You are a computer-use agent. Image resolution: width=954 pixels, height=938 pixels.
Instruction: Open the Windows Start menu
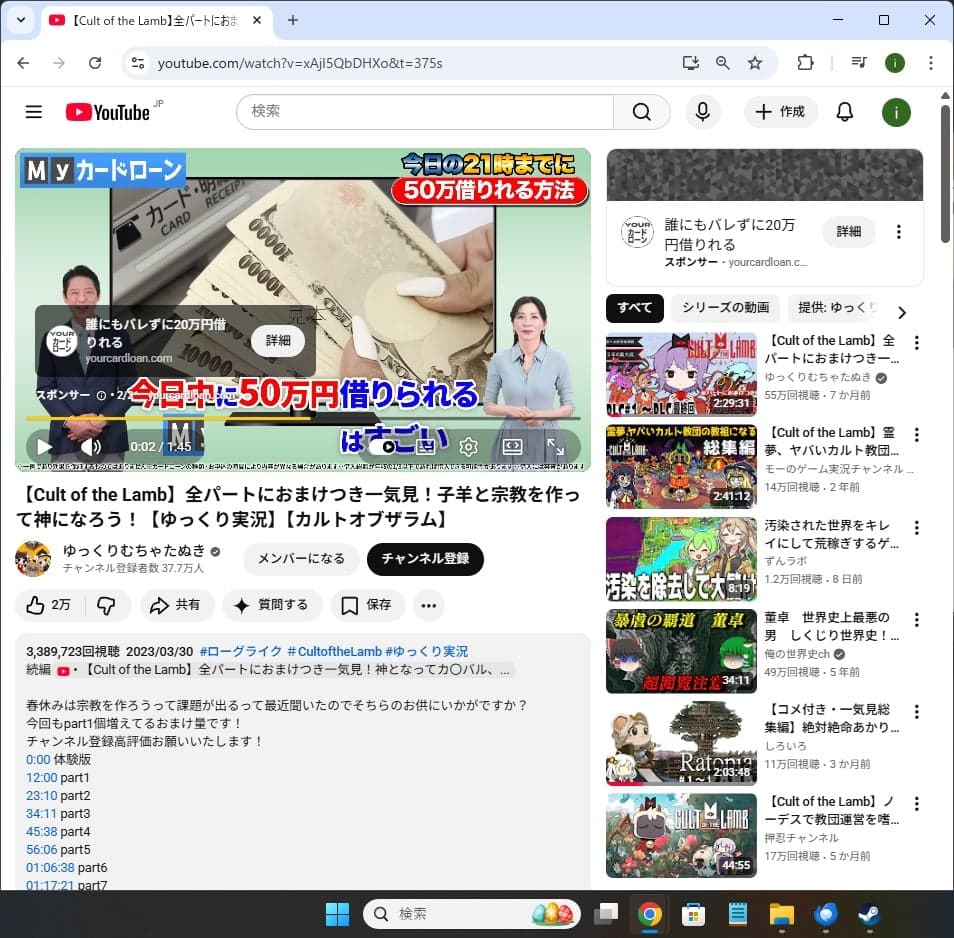(337, 914)
